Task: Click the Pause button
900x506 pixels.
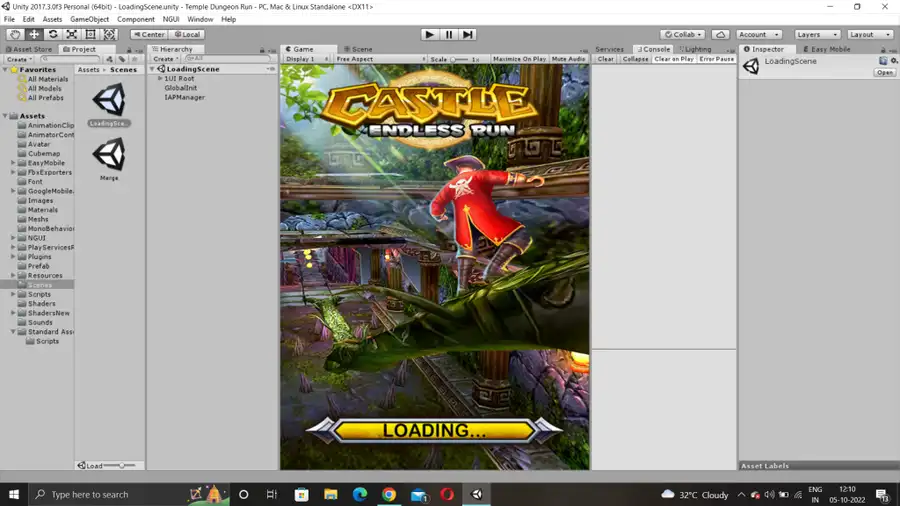Action: 449,34
